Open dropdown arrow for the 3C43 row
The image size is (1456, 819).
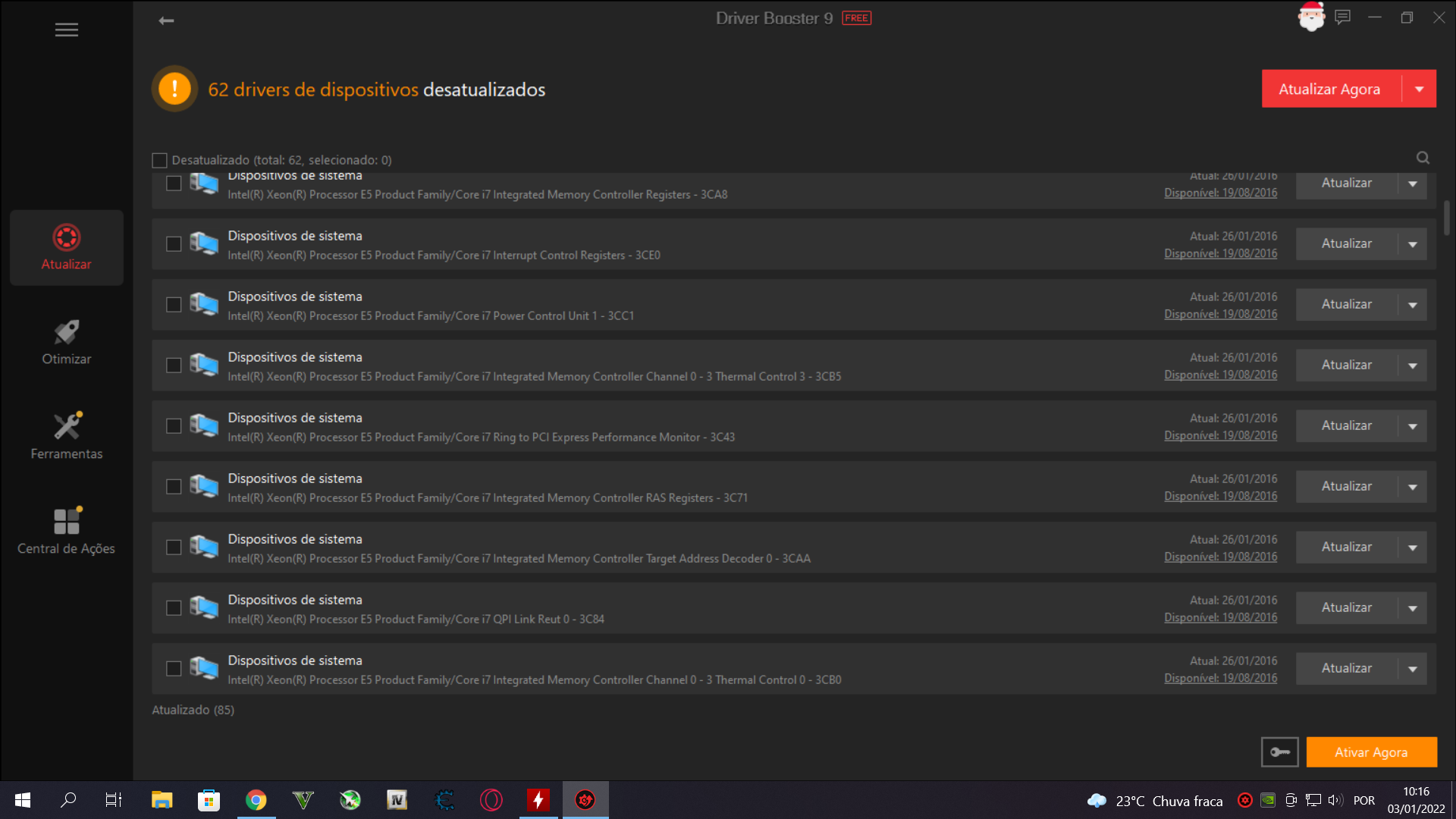point(1413,426)
